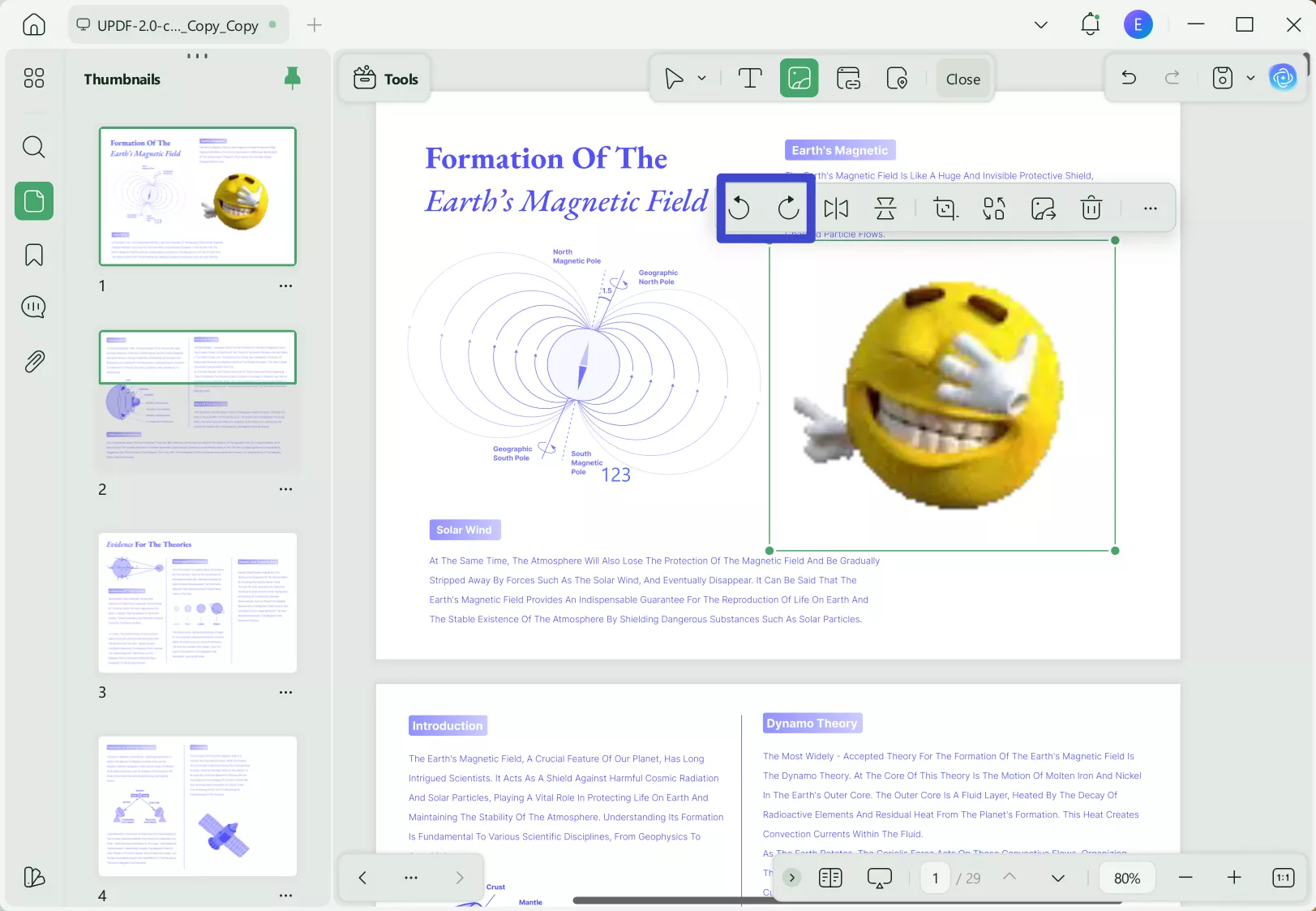Open the layers icon at sidebar bottom

tap(34, 877)
